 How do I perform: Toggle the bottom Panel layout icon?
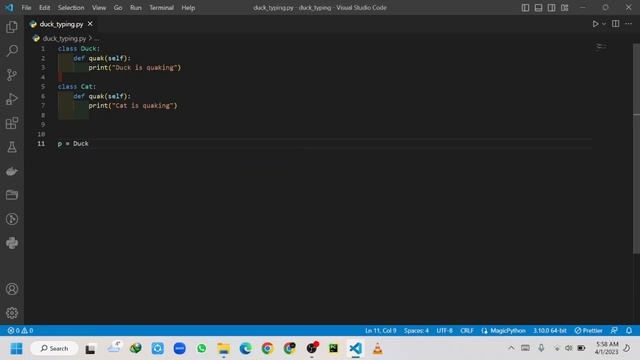coord(538,8)
